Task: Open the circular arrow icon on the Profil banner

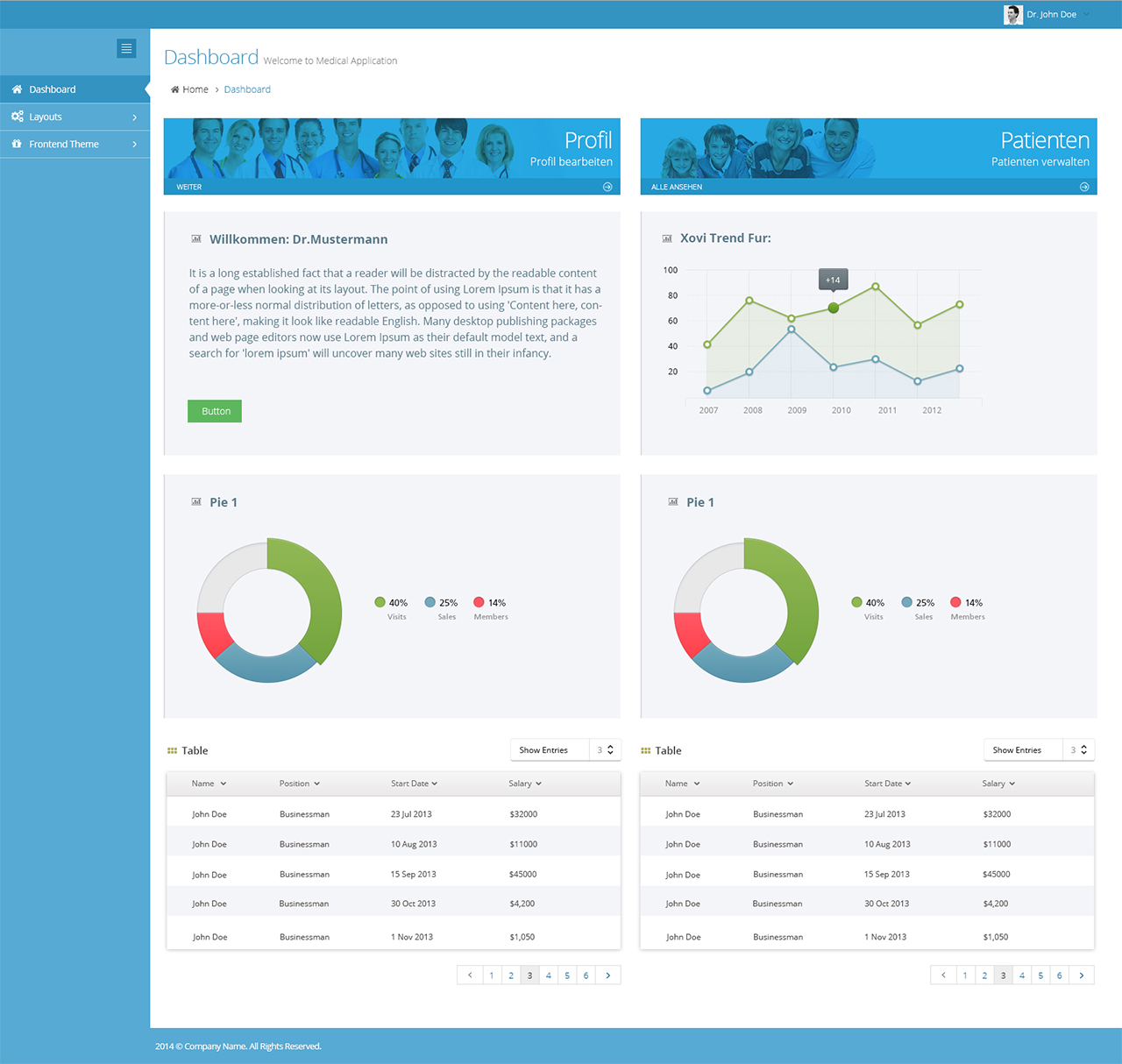Action: [x=607, y=186]
